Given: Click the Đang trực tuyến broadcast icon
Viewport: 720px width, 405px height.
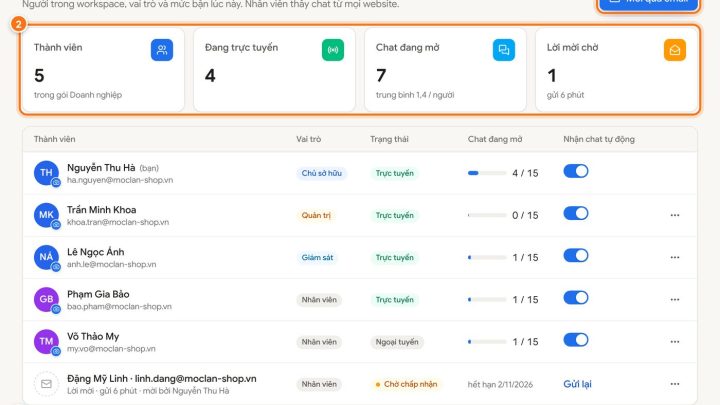Looking at the screenshot, I should click(x=333, y=50).
